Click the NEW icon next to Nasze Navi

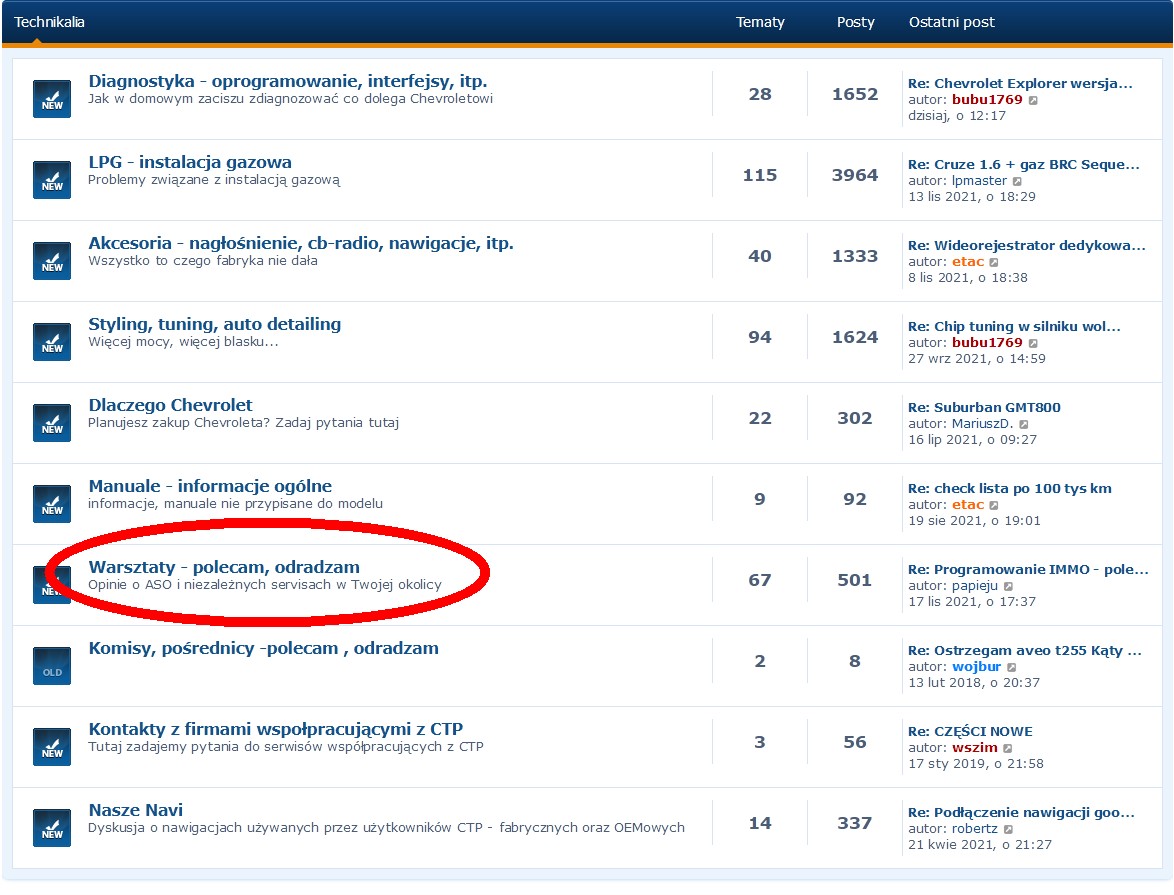tap(52, 828)
